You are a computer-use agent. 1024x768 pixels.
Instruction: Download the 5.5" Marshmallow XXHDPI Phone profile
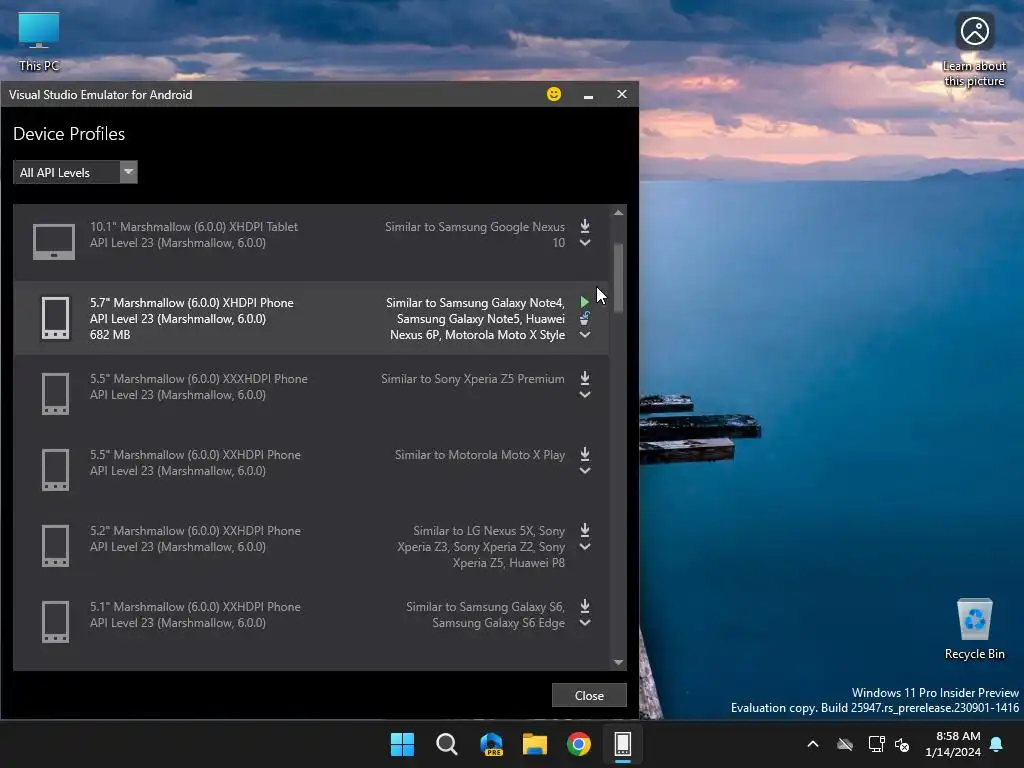pos(585,454)
